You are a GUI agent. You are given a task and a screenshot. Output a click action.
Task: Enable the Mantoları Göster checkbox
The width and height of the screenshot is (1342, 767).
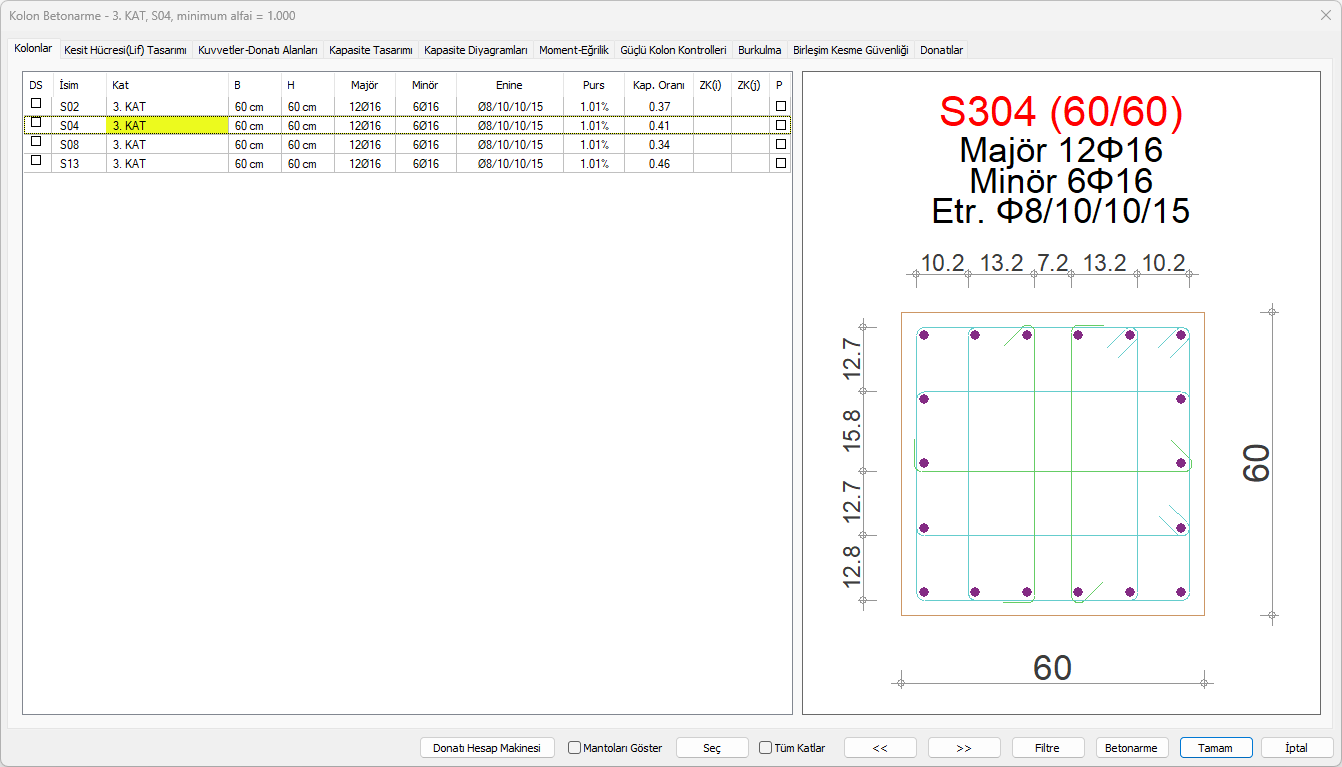click(575, 748)
